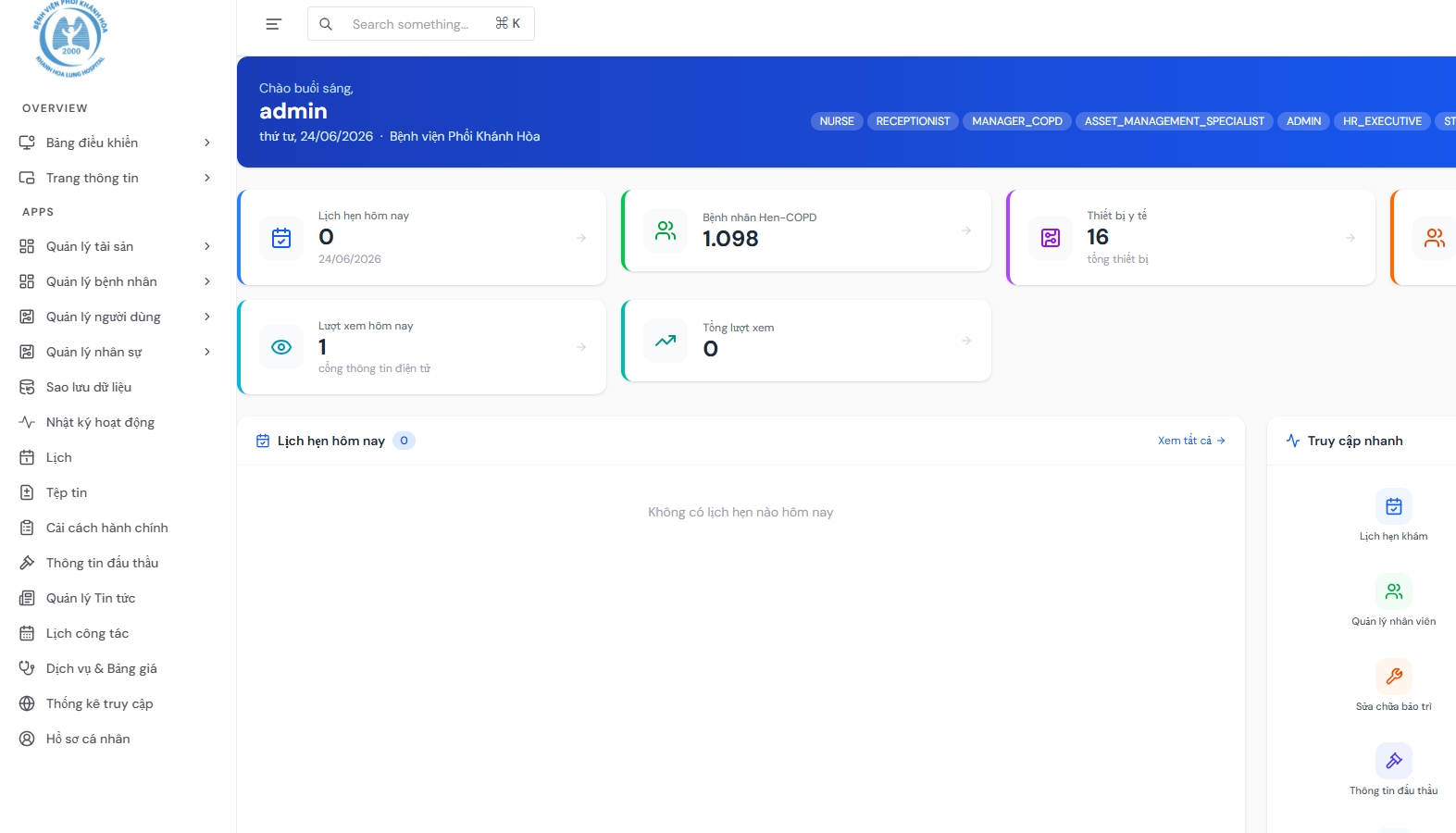This screenshot has width=1456, height=833.
Task: Click the Xem tất cả link
Action: click(x=1191, y=441)
